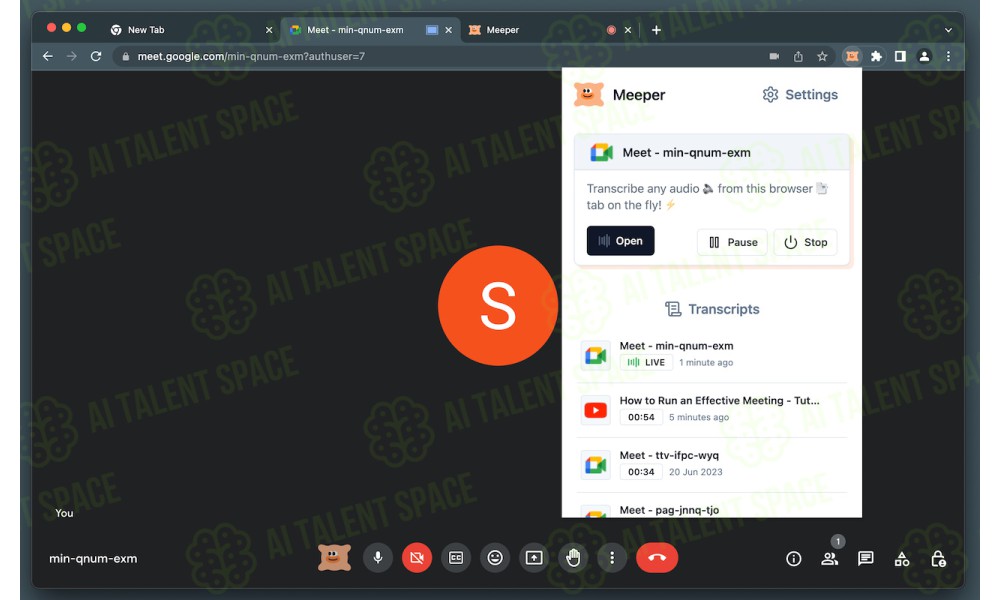Open more options in Meet controls
The height and width of the screenshot is (600, 1000).
pyautogui.click(x=612, y=558)
